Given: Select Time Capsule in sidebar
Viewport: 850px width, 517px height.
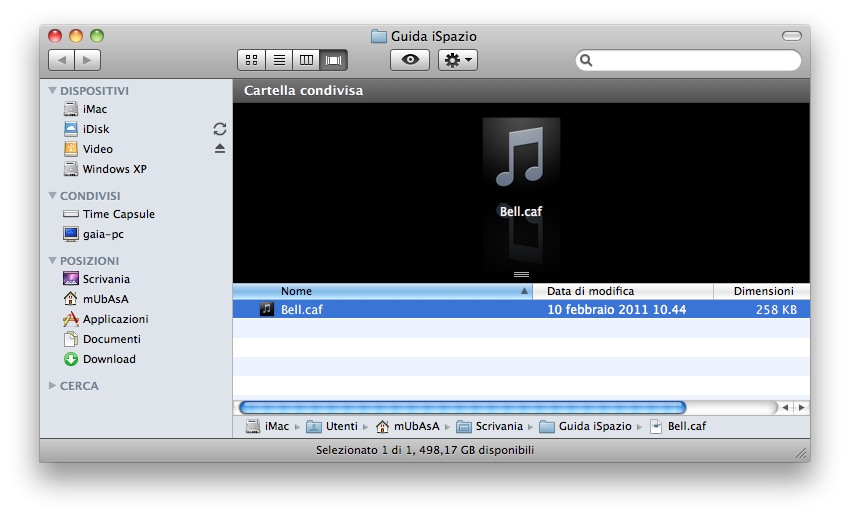Looking at the screenshot, I should tap(118, 214).
